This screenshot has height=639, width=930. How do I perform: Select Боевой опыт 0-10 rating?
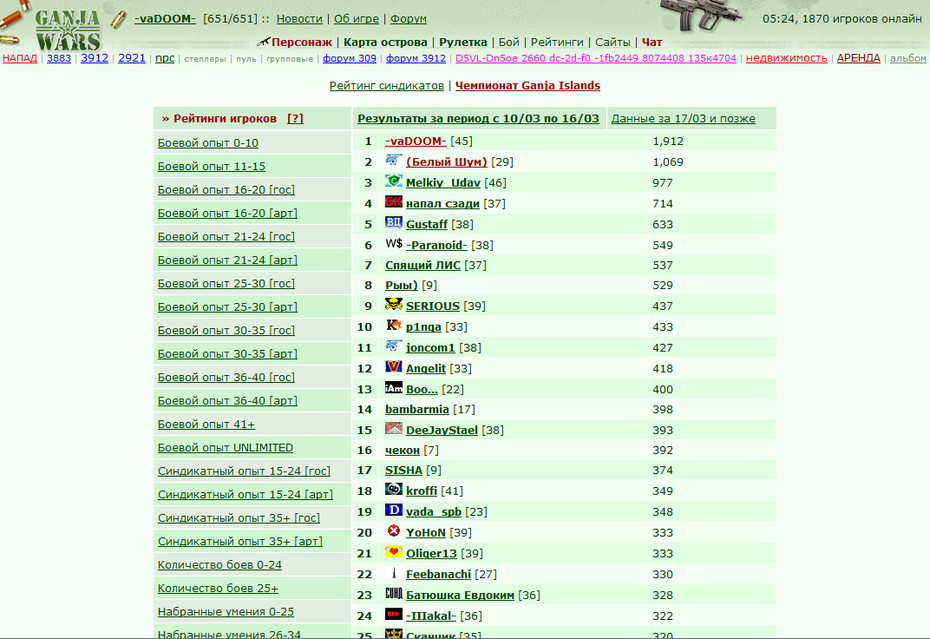pos(208,143)
